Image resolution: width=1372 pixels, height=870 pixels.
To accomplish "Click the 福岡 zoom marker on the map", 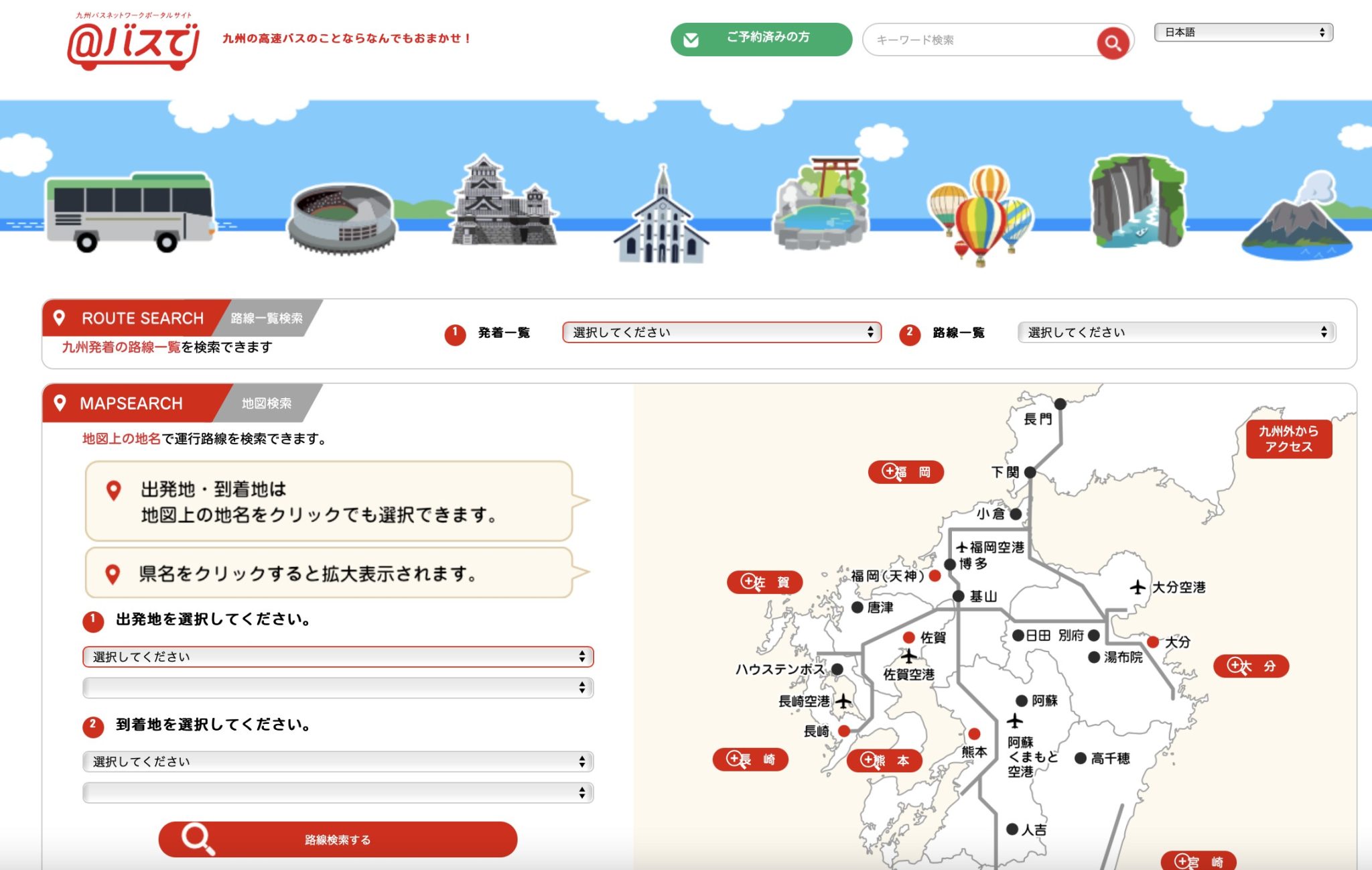I will point(906,473).
